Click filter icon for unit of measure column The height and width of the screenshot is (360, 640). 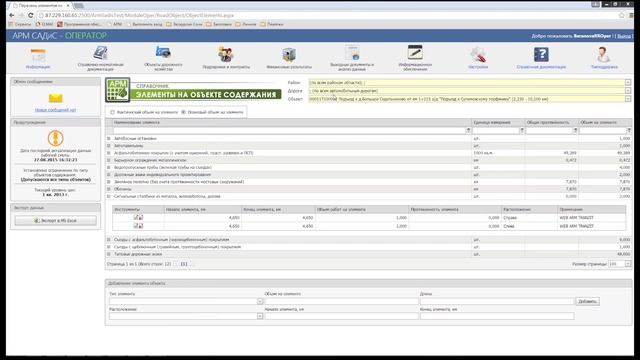(522, 130)
